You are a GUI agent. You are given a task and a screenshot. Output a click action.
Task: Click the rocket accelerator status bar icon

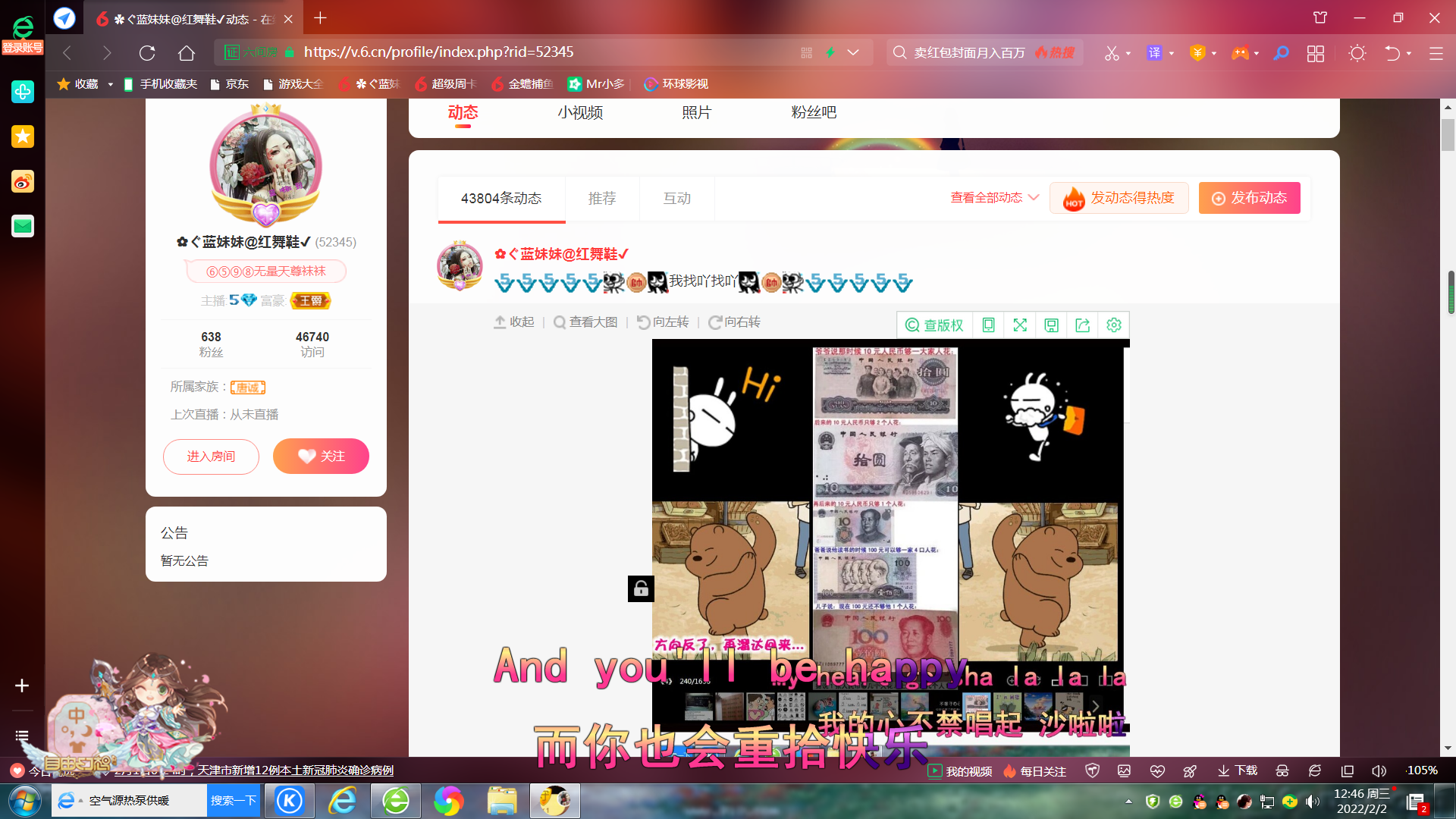pyautogui.click(x=1190, y=770)
